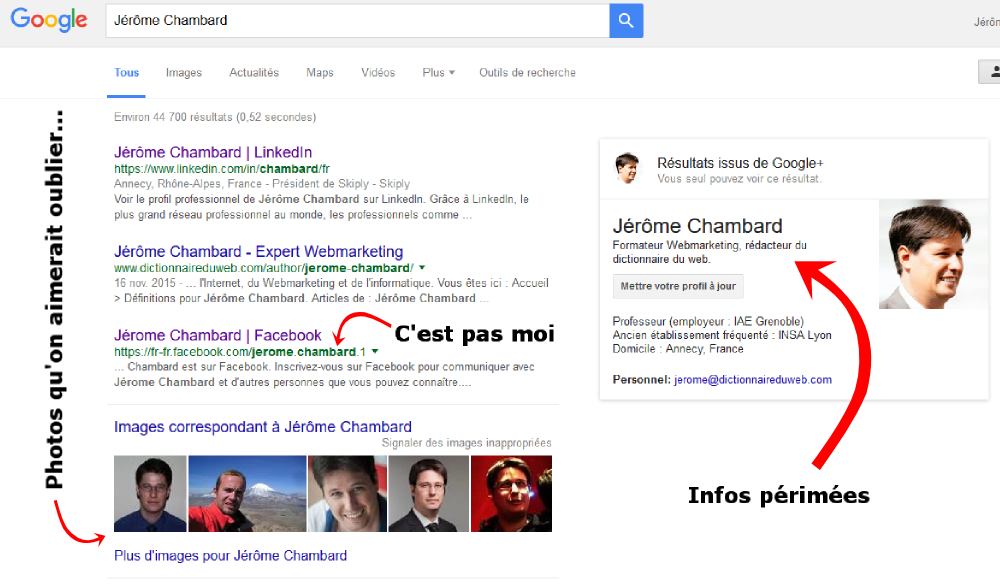Open first image thumbnail of man with glasses
The width and height of the screenshot is (1000, 585).
[x=150, y=494]
